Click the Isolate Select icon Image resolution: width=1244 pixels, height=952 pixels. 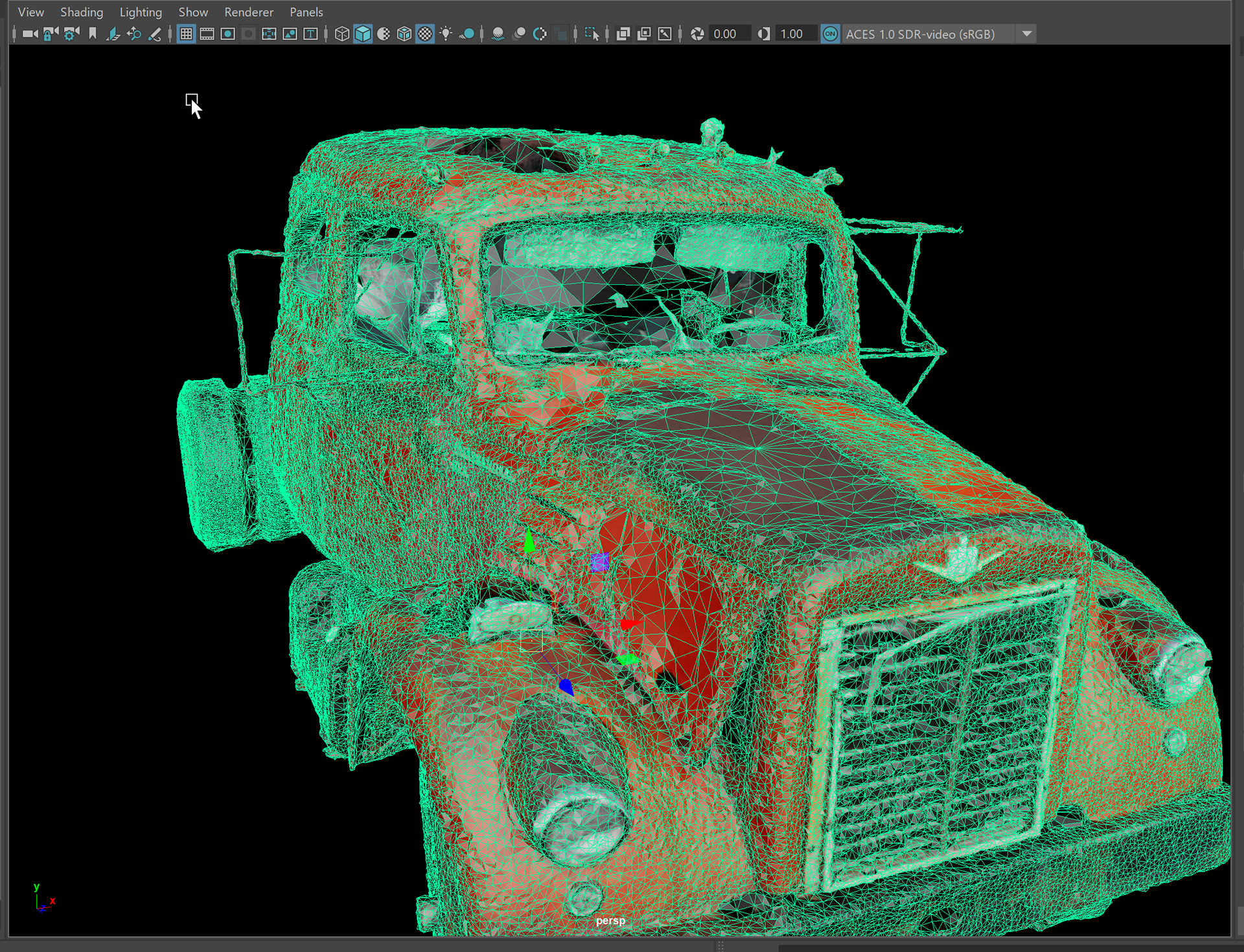pos(592,34)
